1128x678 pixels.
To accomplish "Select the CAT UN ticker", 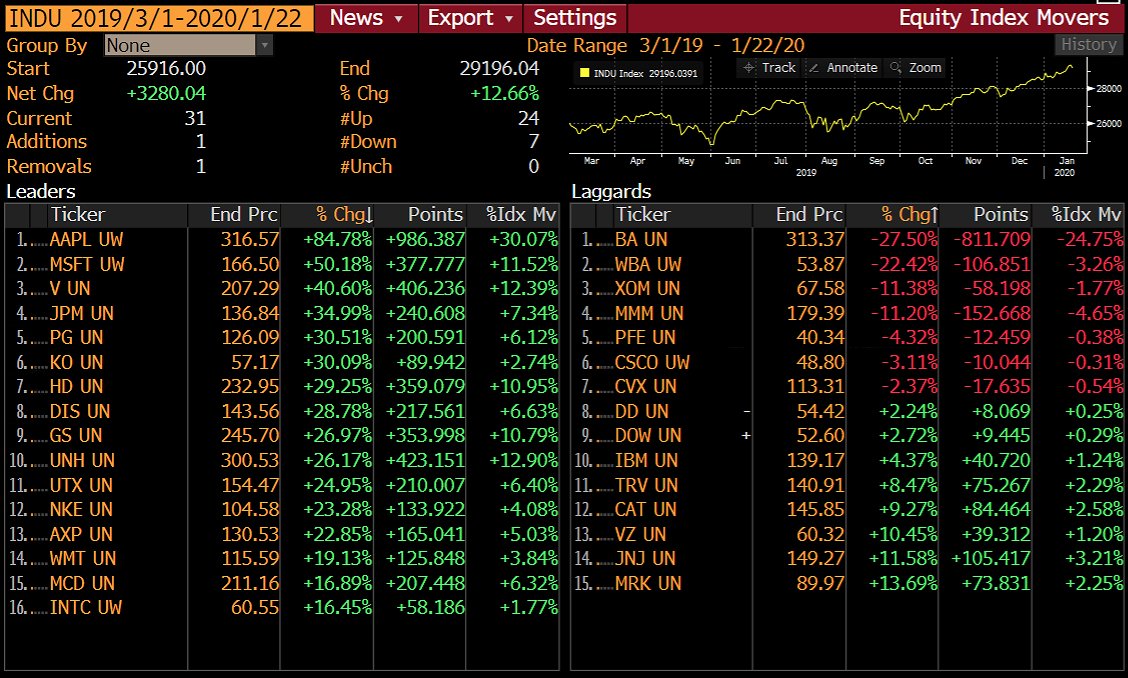I will point(646,510).
